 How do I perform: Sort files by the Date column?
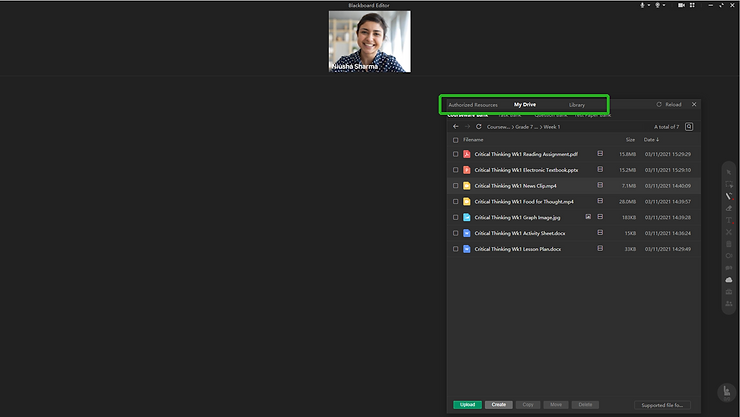click(x=651, y=140)
